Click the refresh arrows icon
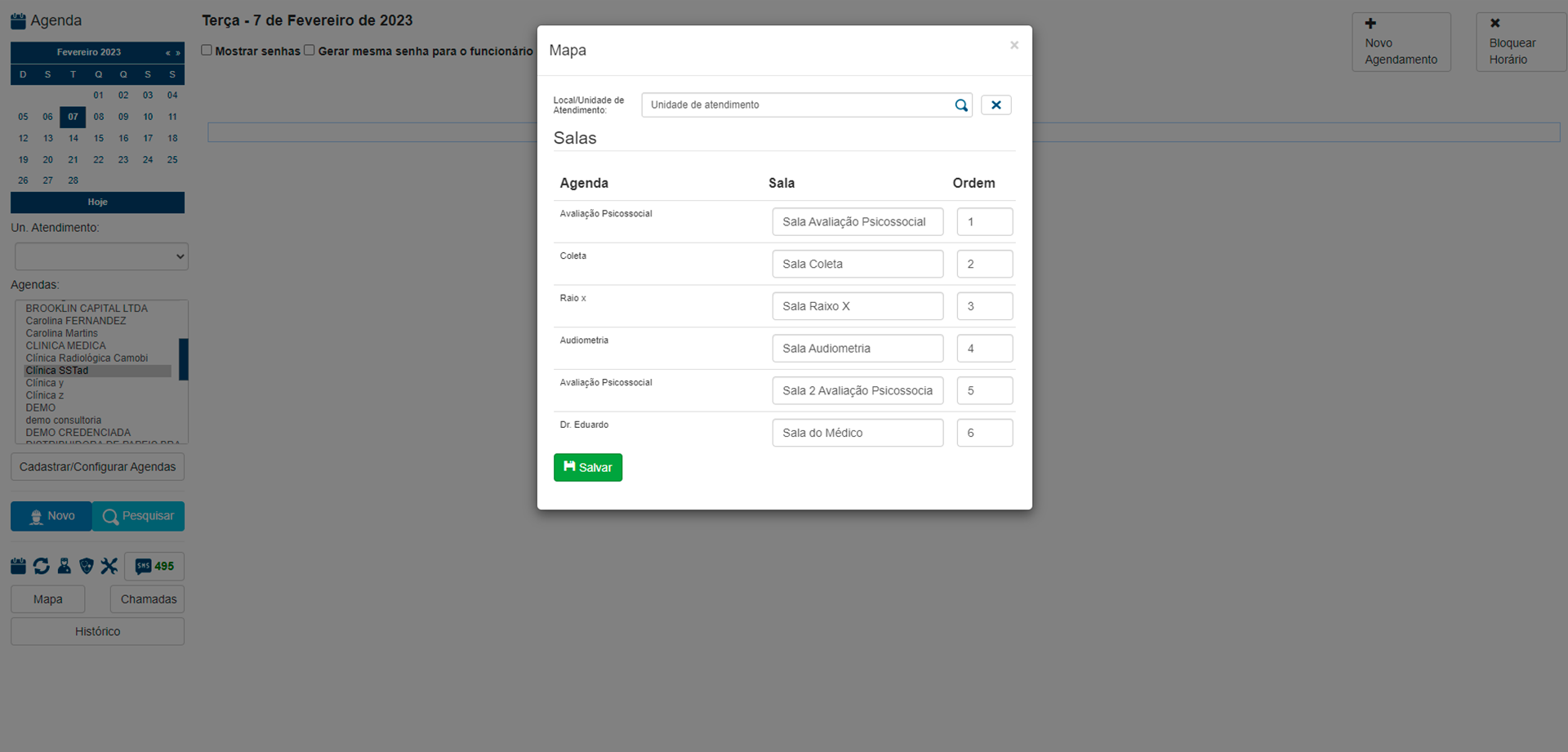1568x752 pixels. pos(41,566)
